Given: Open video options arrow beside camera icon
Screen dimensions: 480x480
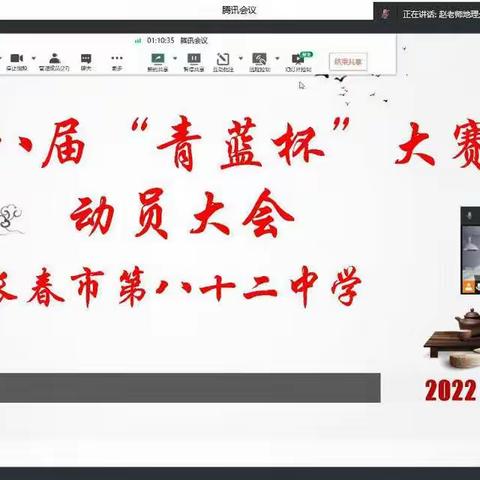Looking at the screenshot, I should (x=34, y=58).
